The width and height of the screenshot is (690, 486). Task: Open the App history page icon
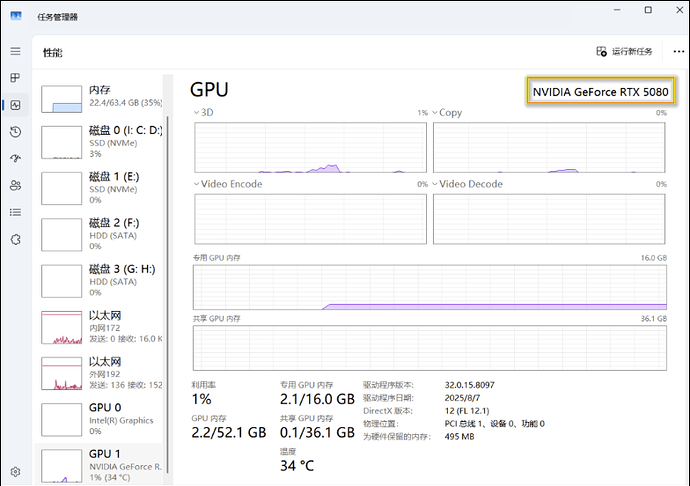(x=15, y=132)
